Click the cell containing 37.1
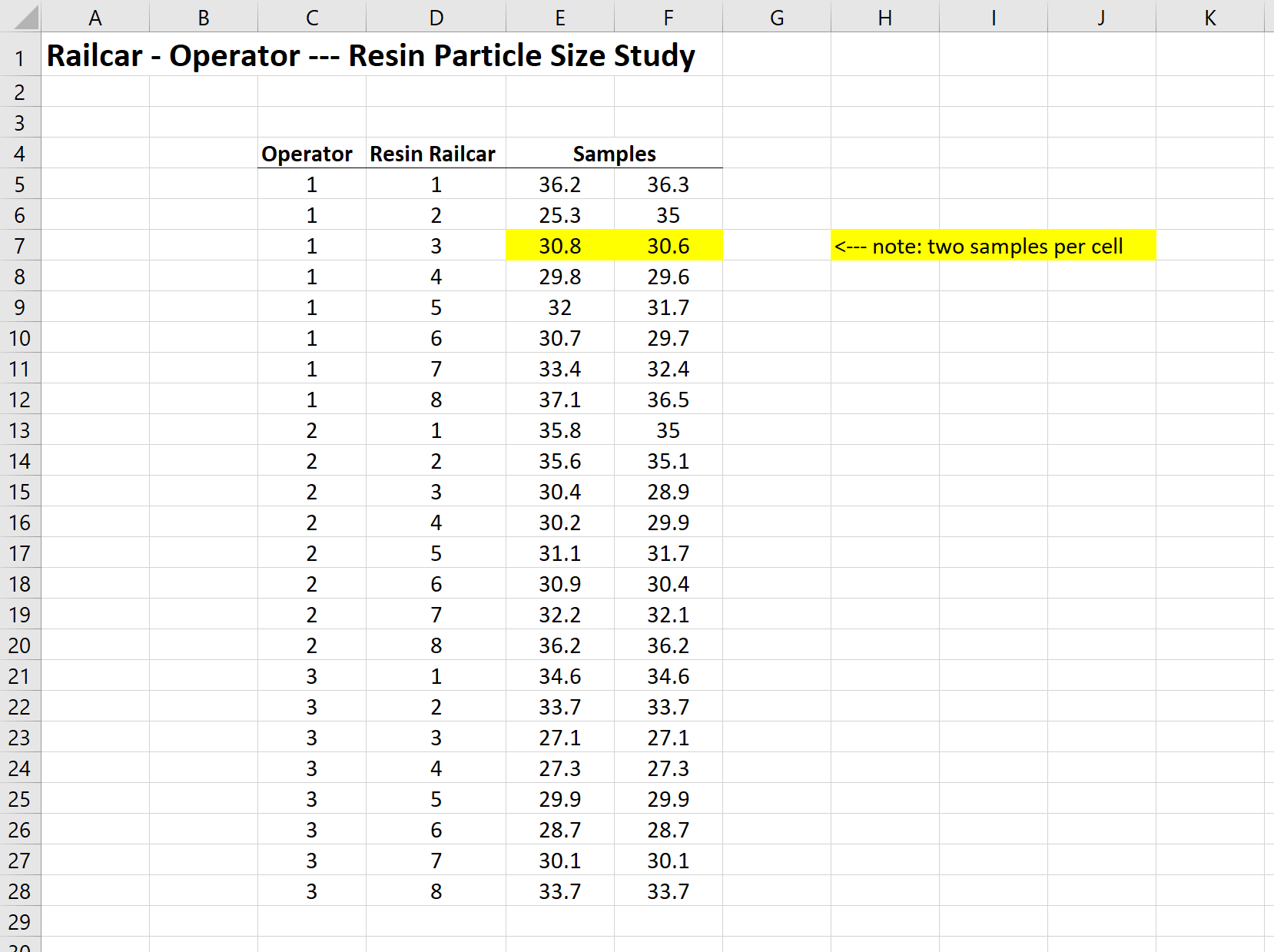Image resolution: width=1274 pixels, height=952 pixels. pyautogui.click(x=560, y=400)
